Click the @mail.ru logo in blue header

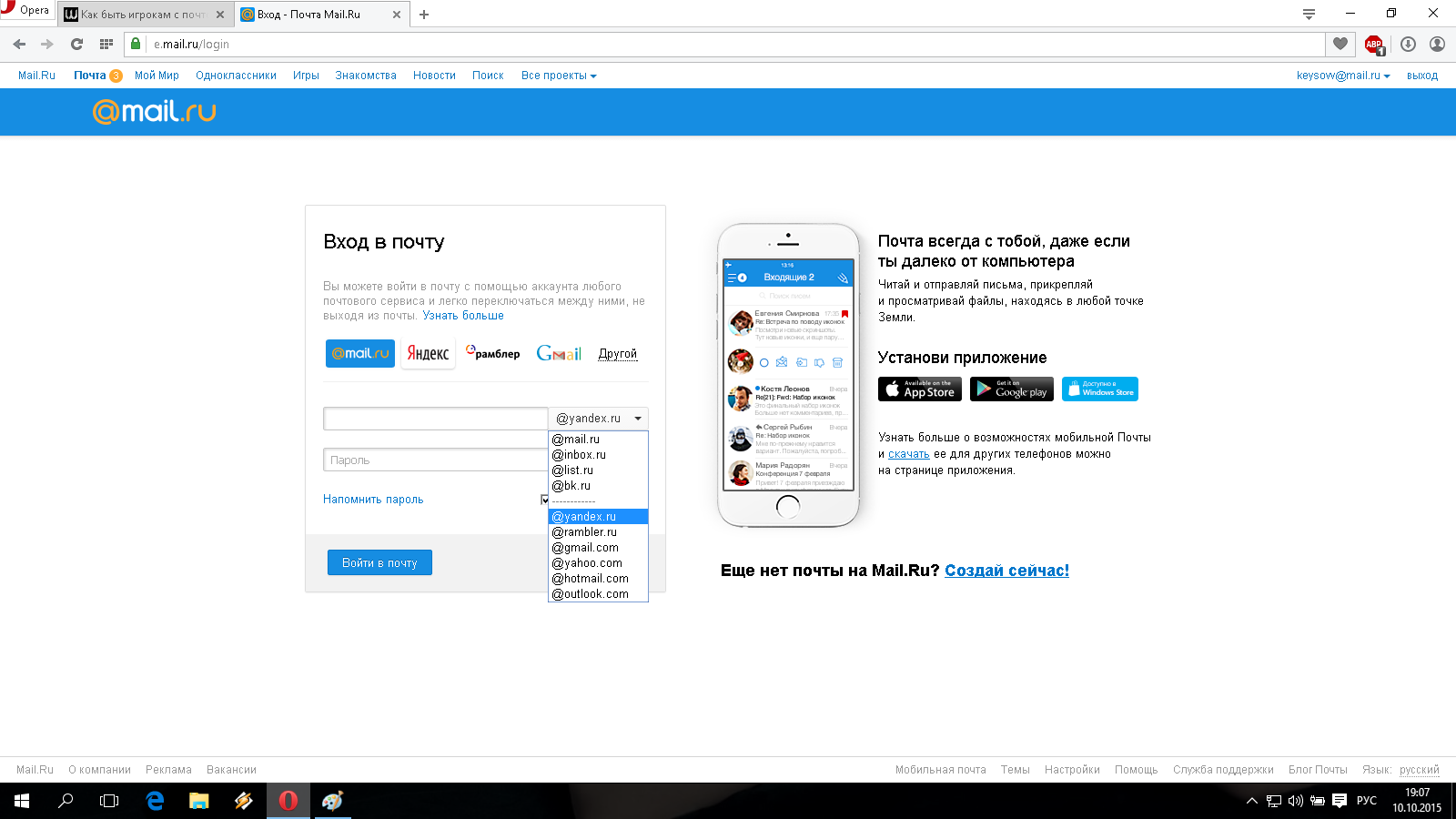(155, 111)
